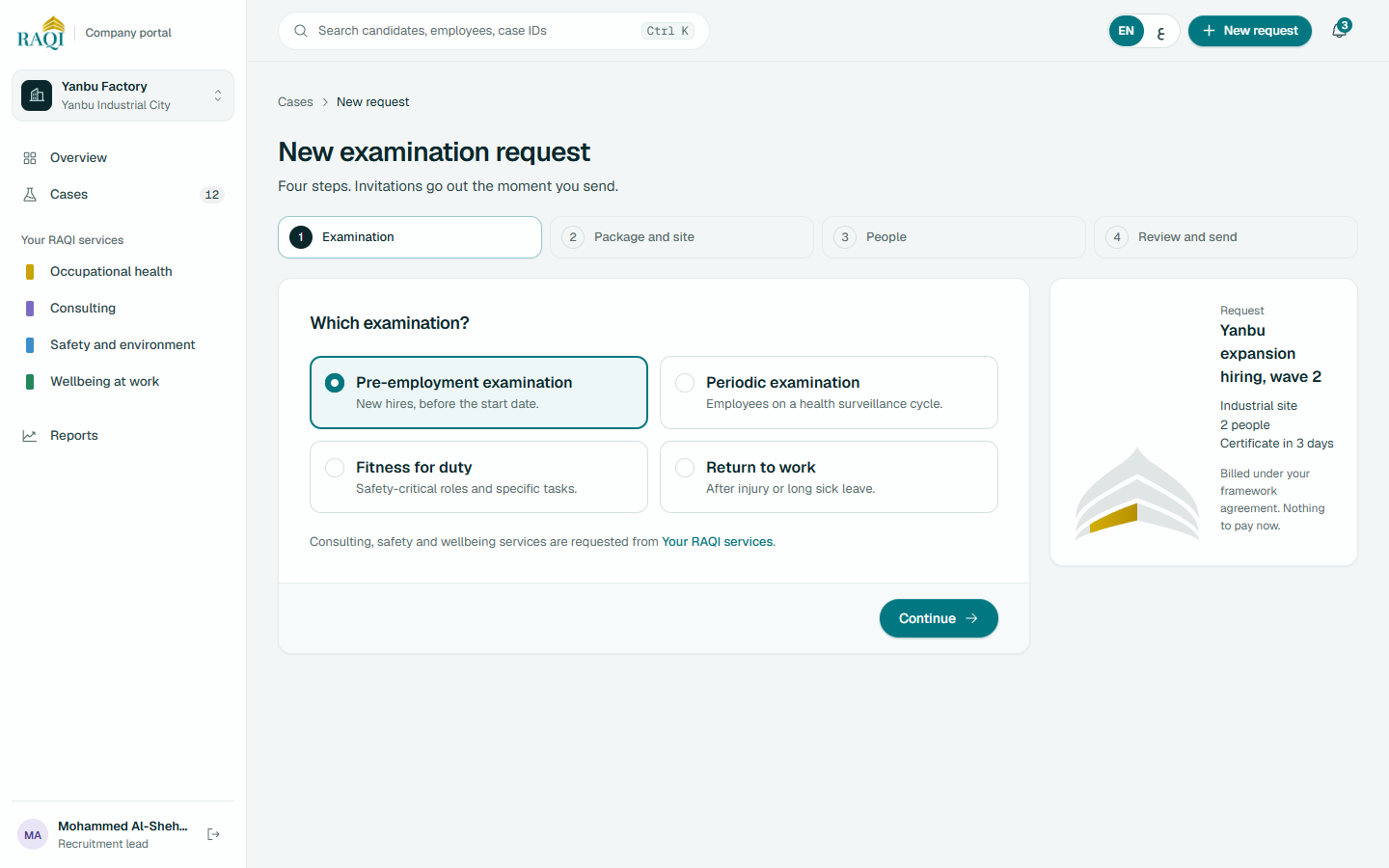Click the RAQI logo
The width and height of the screenshot is (1389, 868).
41,32
